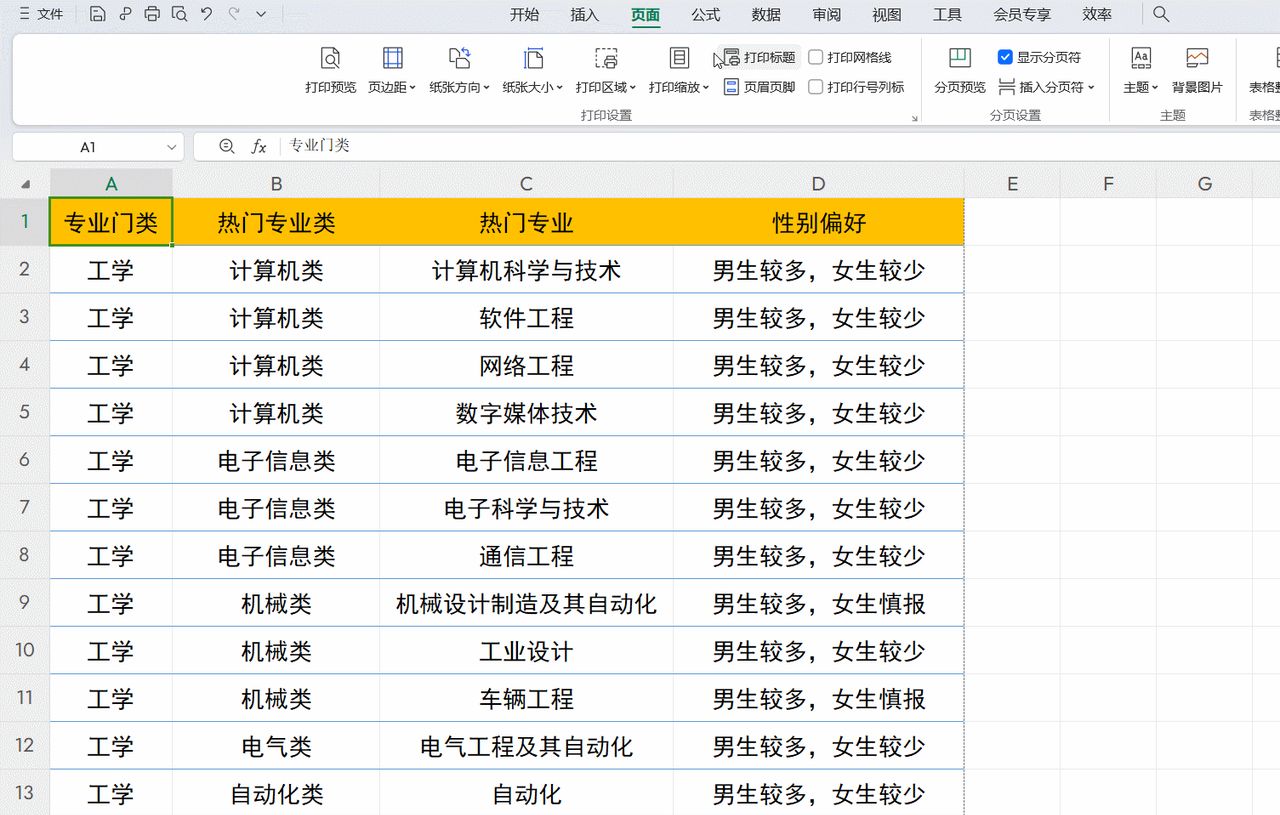Open the 文件 menu
This screenshot has width=1280, height=815.
[x=41, y=14]
